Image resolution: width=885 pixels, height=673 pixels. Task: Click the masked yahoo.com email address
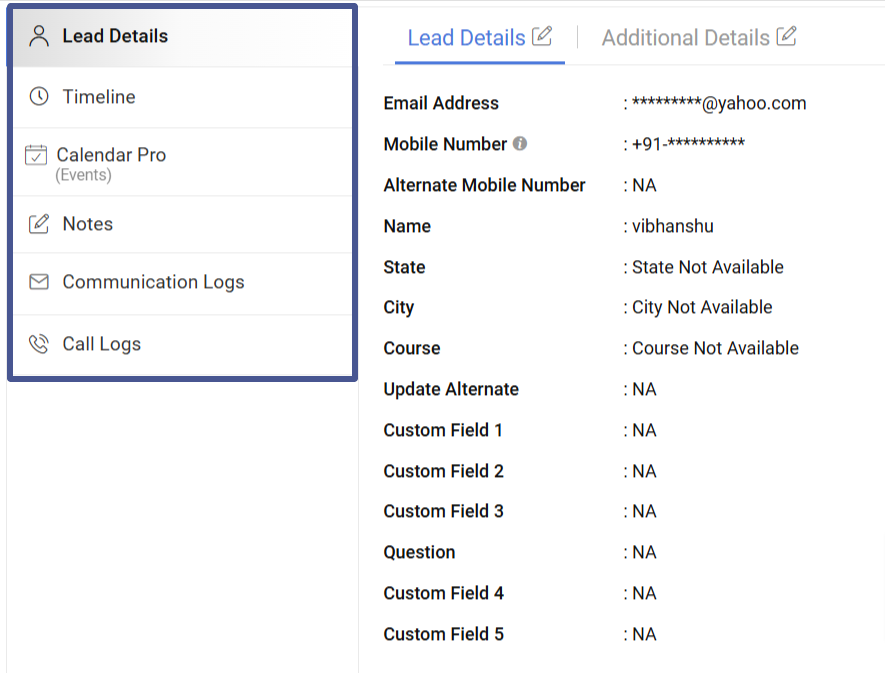718,103
